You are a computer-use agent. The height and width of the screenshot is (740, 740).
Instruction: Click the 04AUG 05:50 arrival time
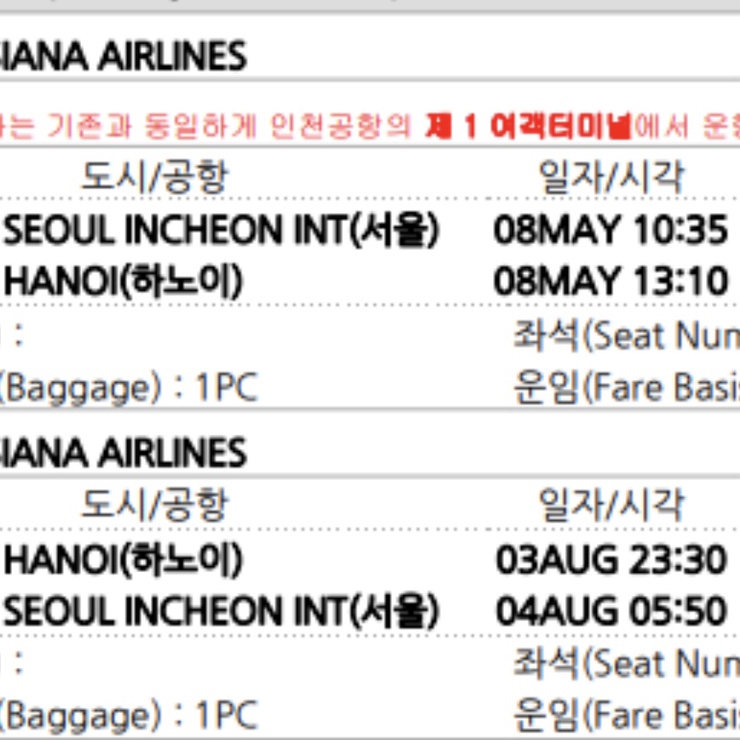[x=611, y=611]
